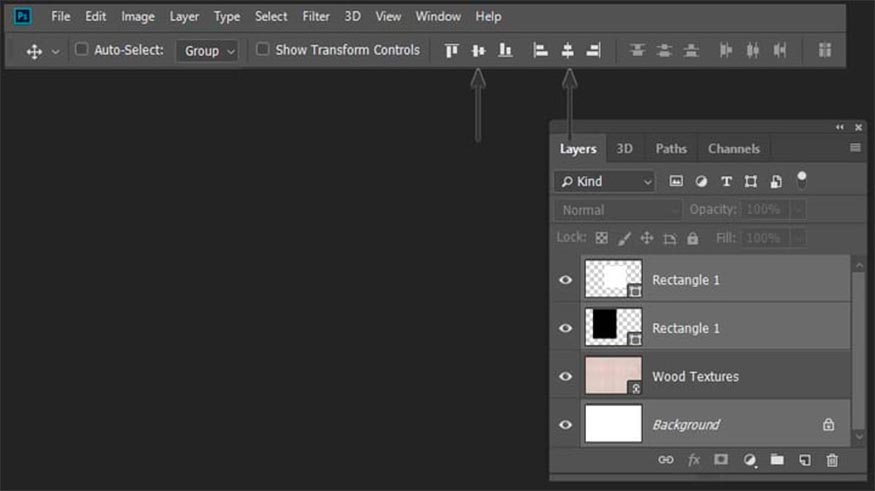Click Distribute right edges icon
Image resolution: width=875 pixels, height=491 pixels.
click(780, 51)
